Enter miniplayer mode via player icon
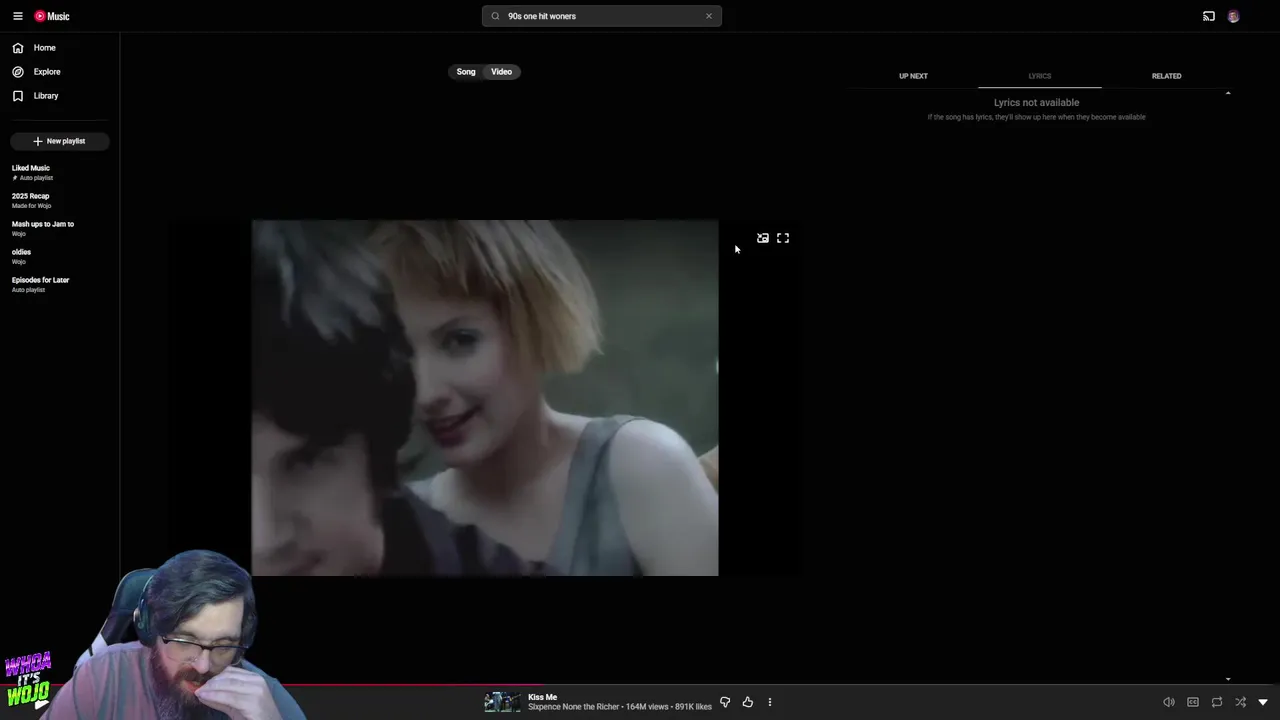Screen dimensions: 1280x720 point(763,238)
